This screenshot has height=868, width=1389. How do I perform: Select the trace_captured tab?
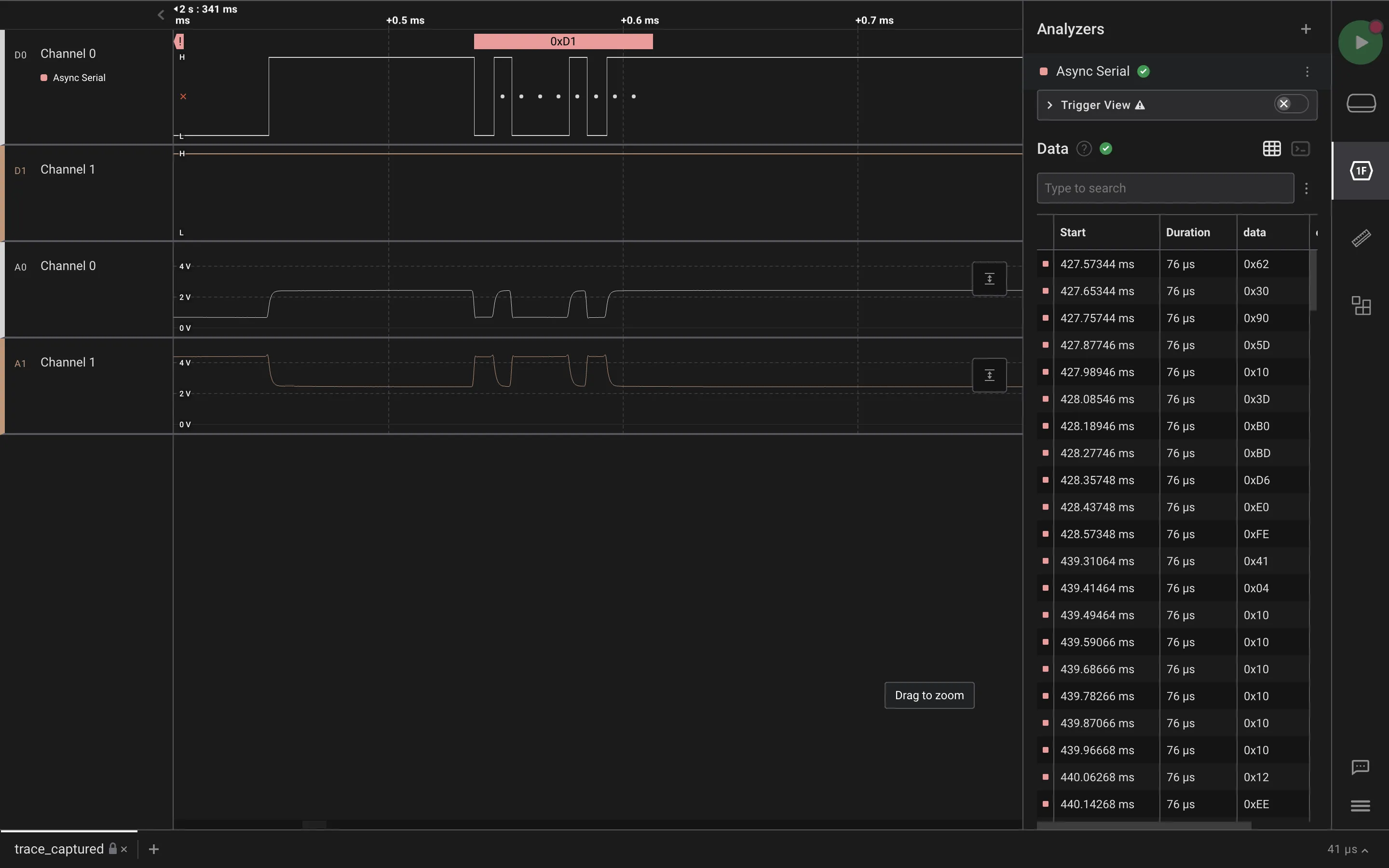click(x=59, y=849)
